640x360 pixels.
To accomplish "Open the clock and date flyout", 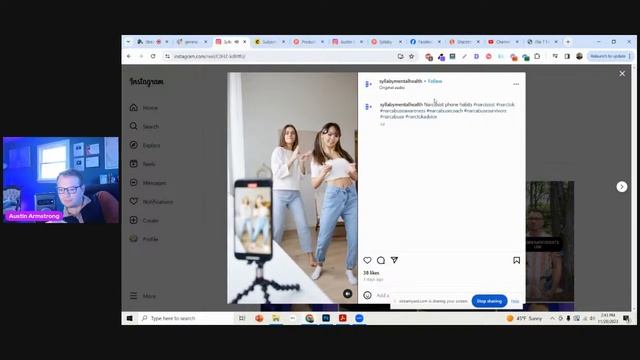I will pyautogui.click(x=608, y=318).
